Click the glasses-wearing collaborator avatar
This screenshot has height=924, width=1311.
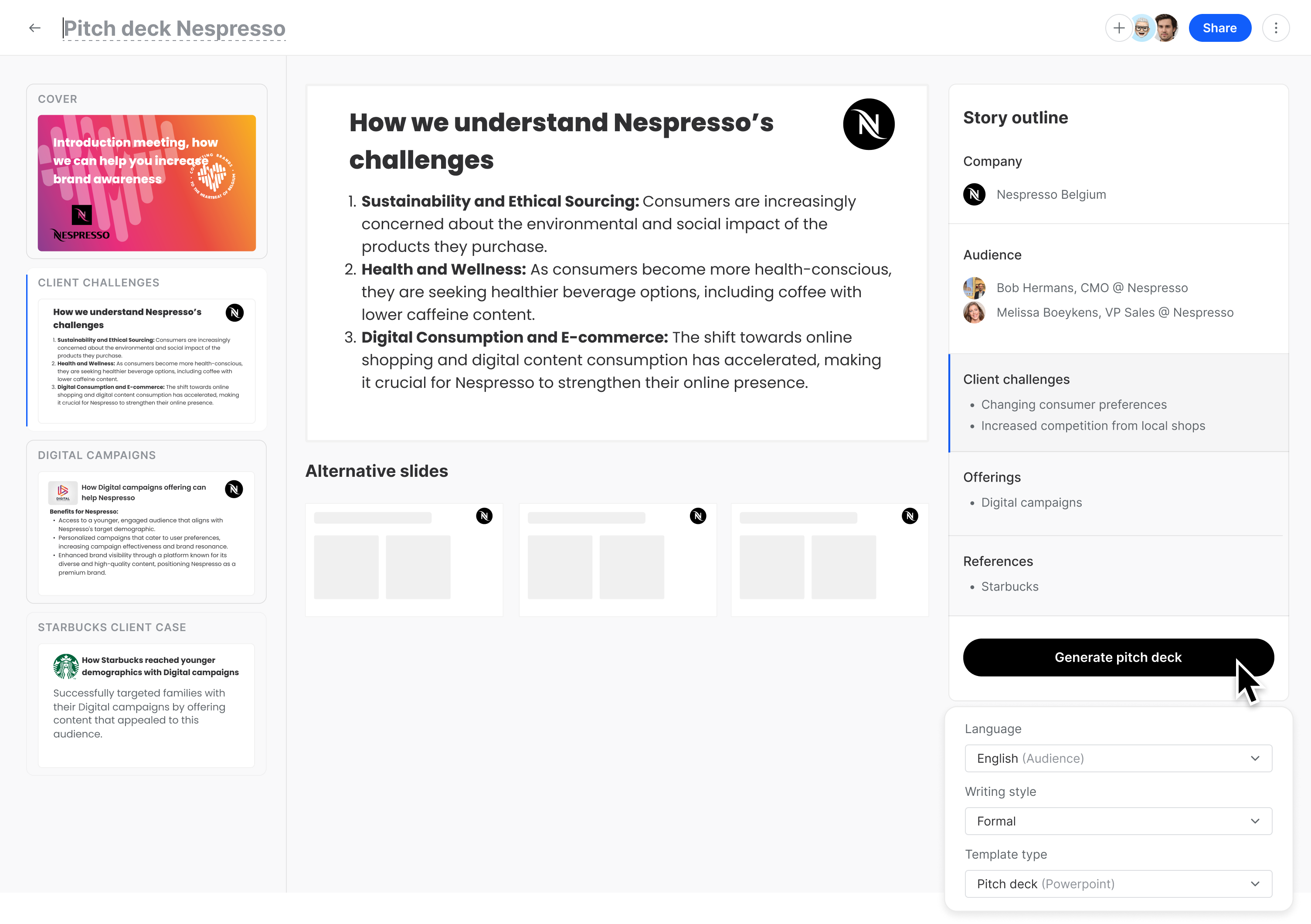pos(1142,28)
